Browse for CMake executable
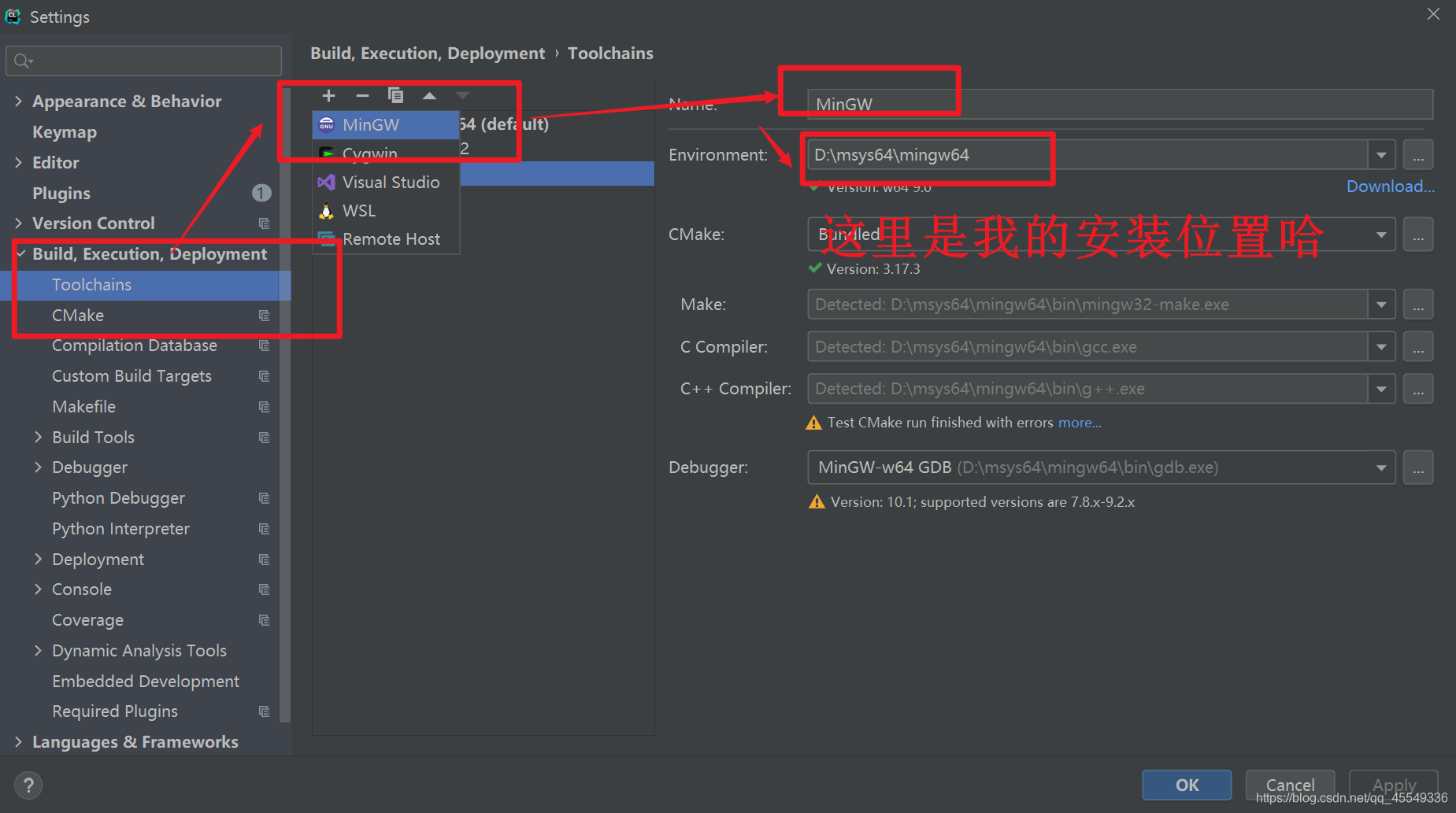This screenshot has width=1456, height=813. pyautogui.click(x=1417, y=235)
